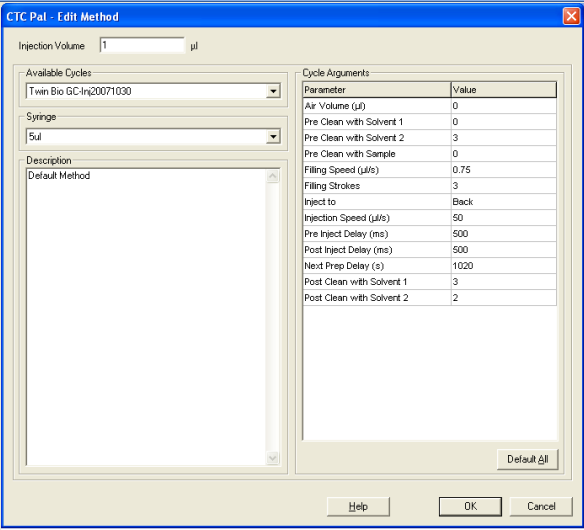Edit the Filling Strokes value cell
This screenshot has width=584, height=530.
tap(504, 186)
